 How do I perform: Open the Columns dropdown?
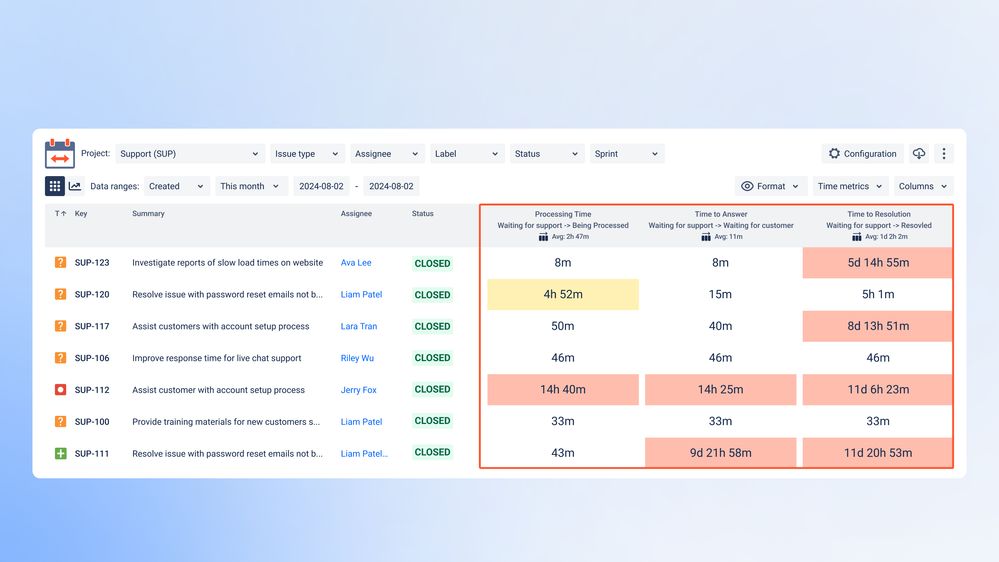pos(923,186)
